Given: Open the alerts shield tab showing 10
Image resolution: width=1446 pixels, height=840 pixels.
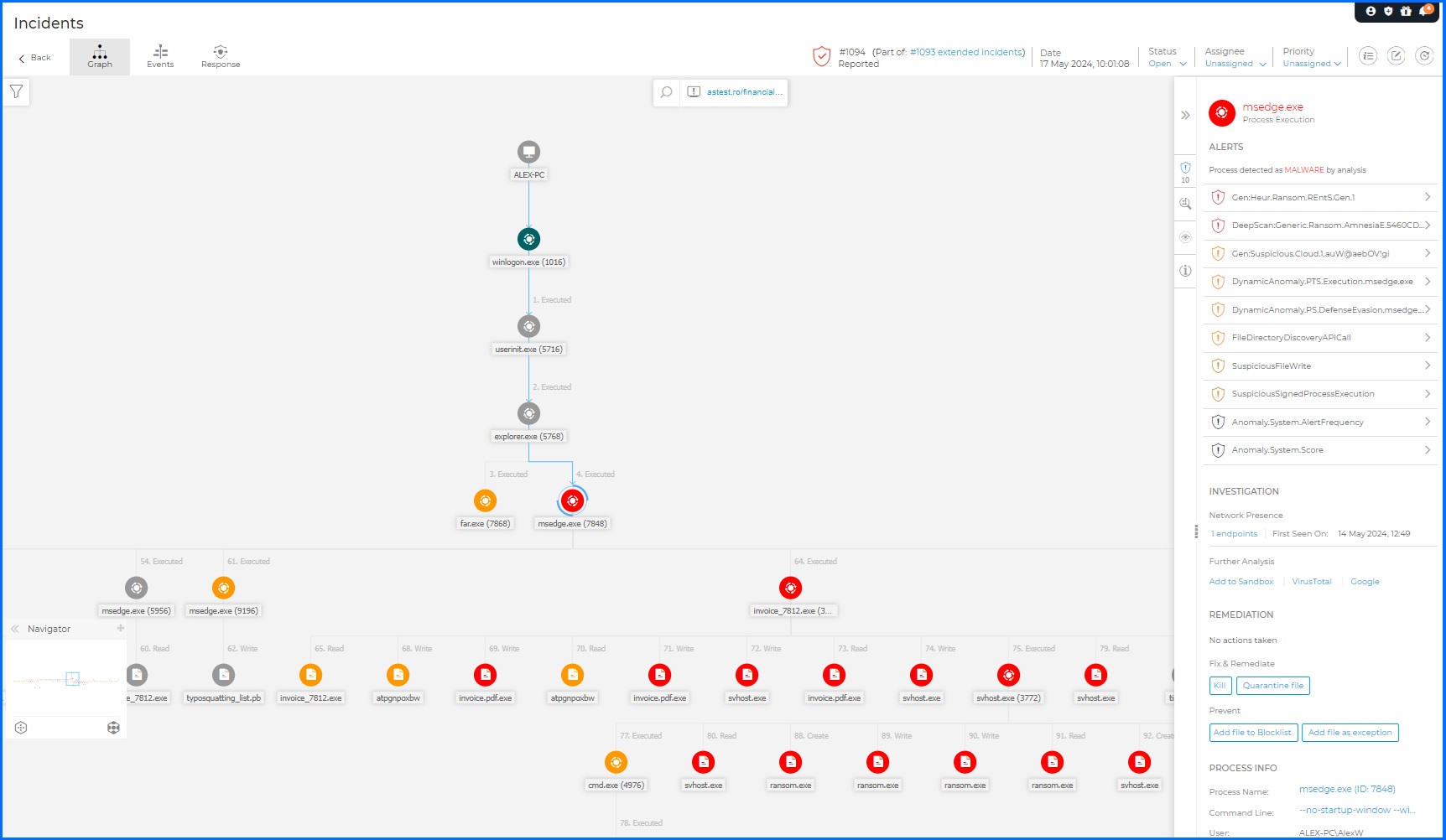Looking at the screenshot, I should pos(1185,172).
